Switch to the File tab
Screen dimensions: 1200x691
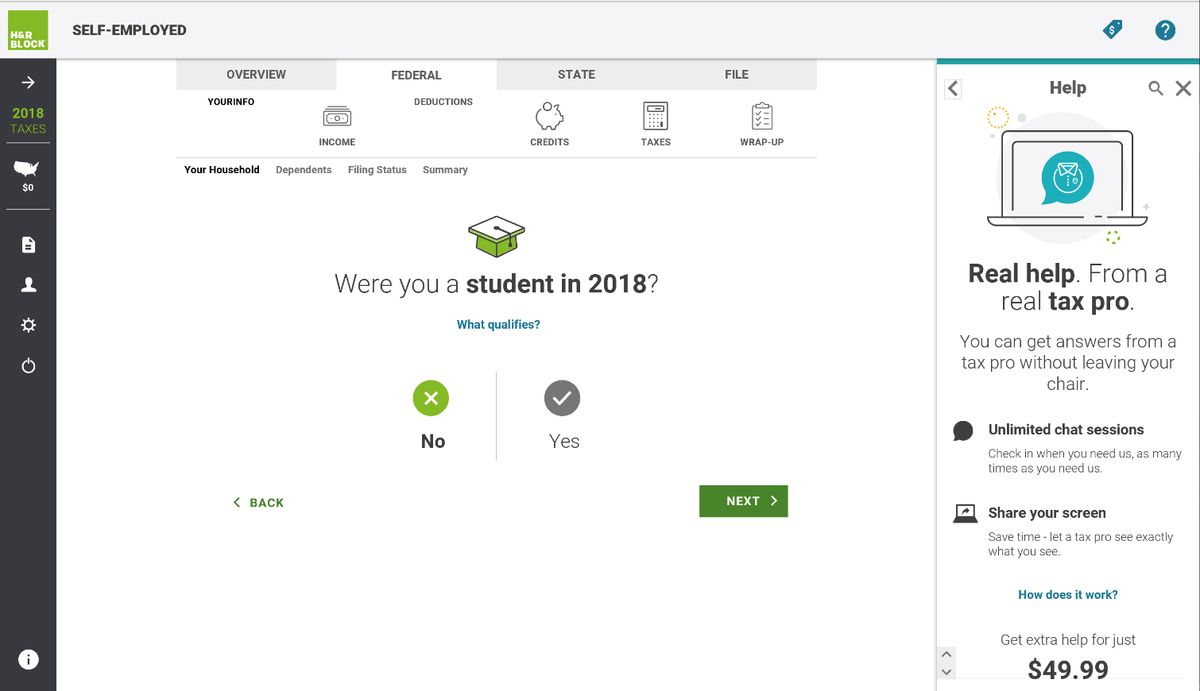(x=736, y=75)
